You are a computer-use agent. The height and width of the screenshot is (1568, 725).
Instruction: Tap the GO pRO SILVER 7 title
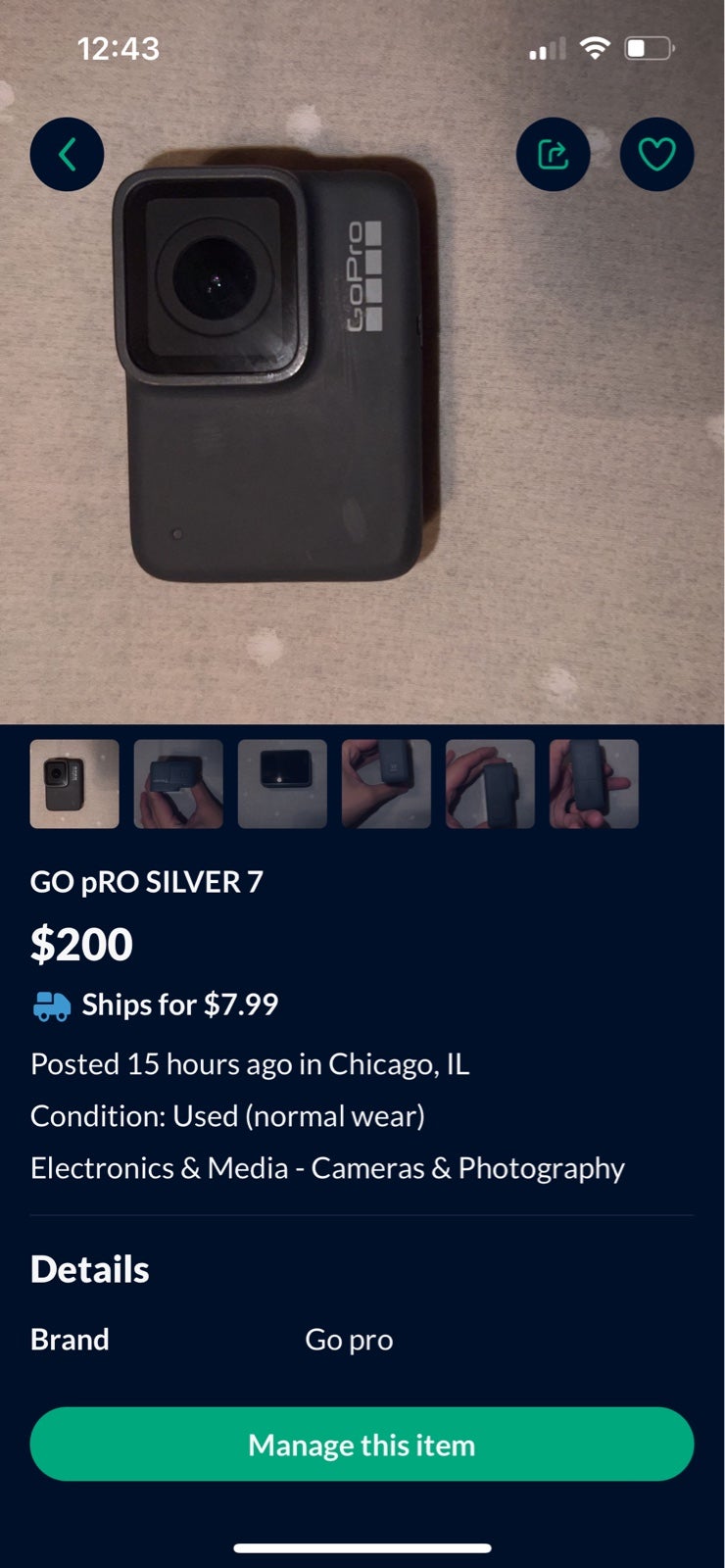[147, 882]
